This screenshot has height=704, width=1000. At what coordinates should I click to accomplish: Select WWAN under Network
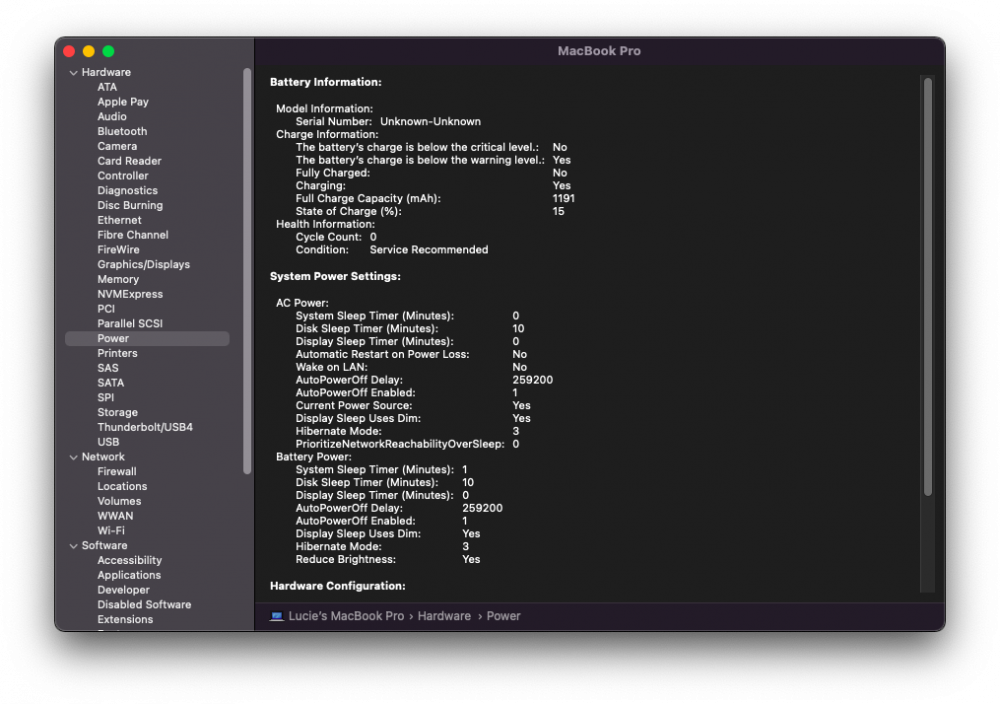point(115,516)
